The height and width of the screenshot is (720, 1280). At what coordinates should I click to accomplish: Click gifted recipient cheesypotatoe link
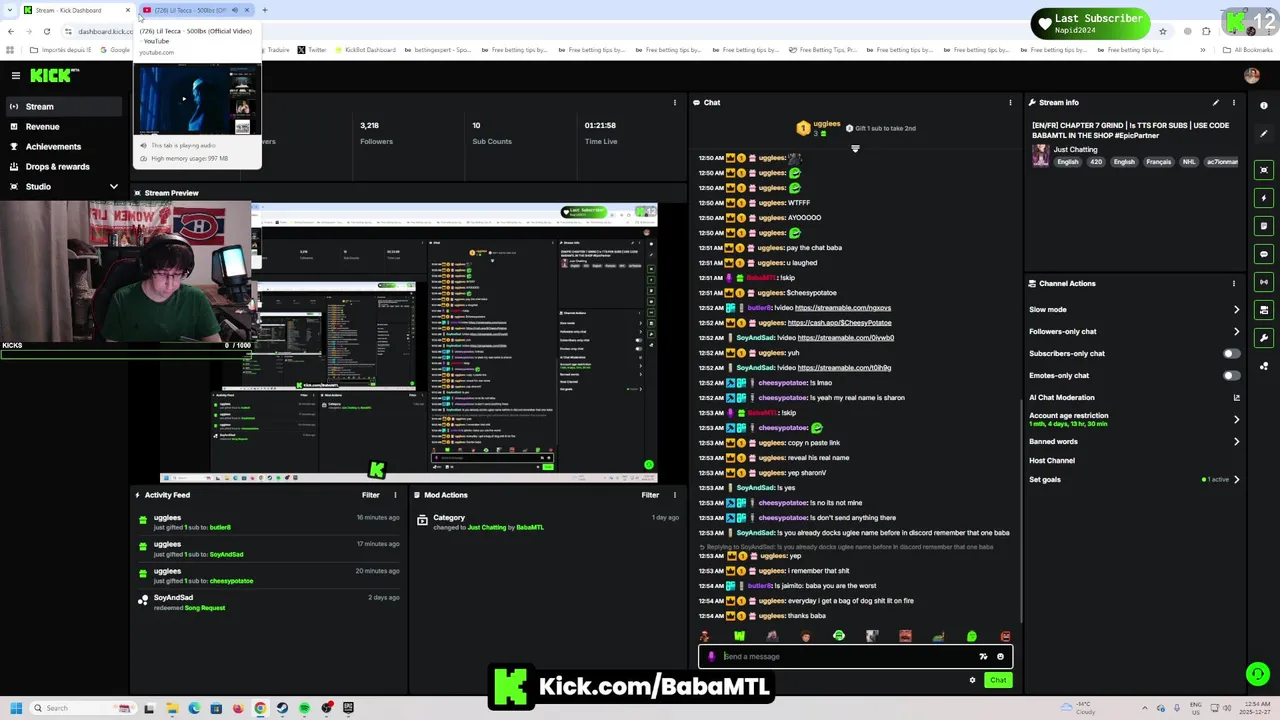tap(231, 581)
